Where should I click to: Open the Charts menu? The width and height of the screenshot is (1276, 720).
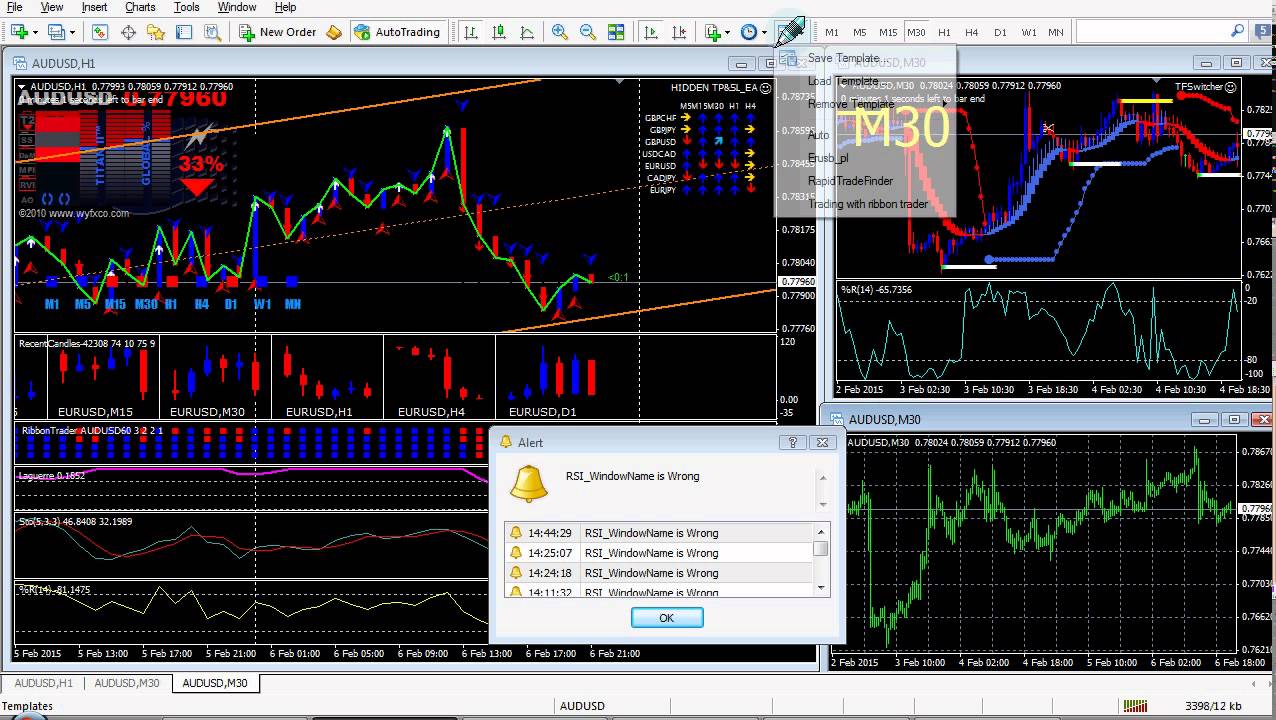coord(140,7)
